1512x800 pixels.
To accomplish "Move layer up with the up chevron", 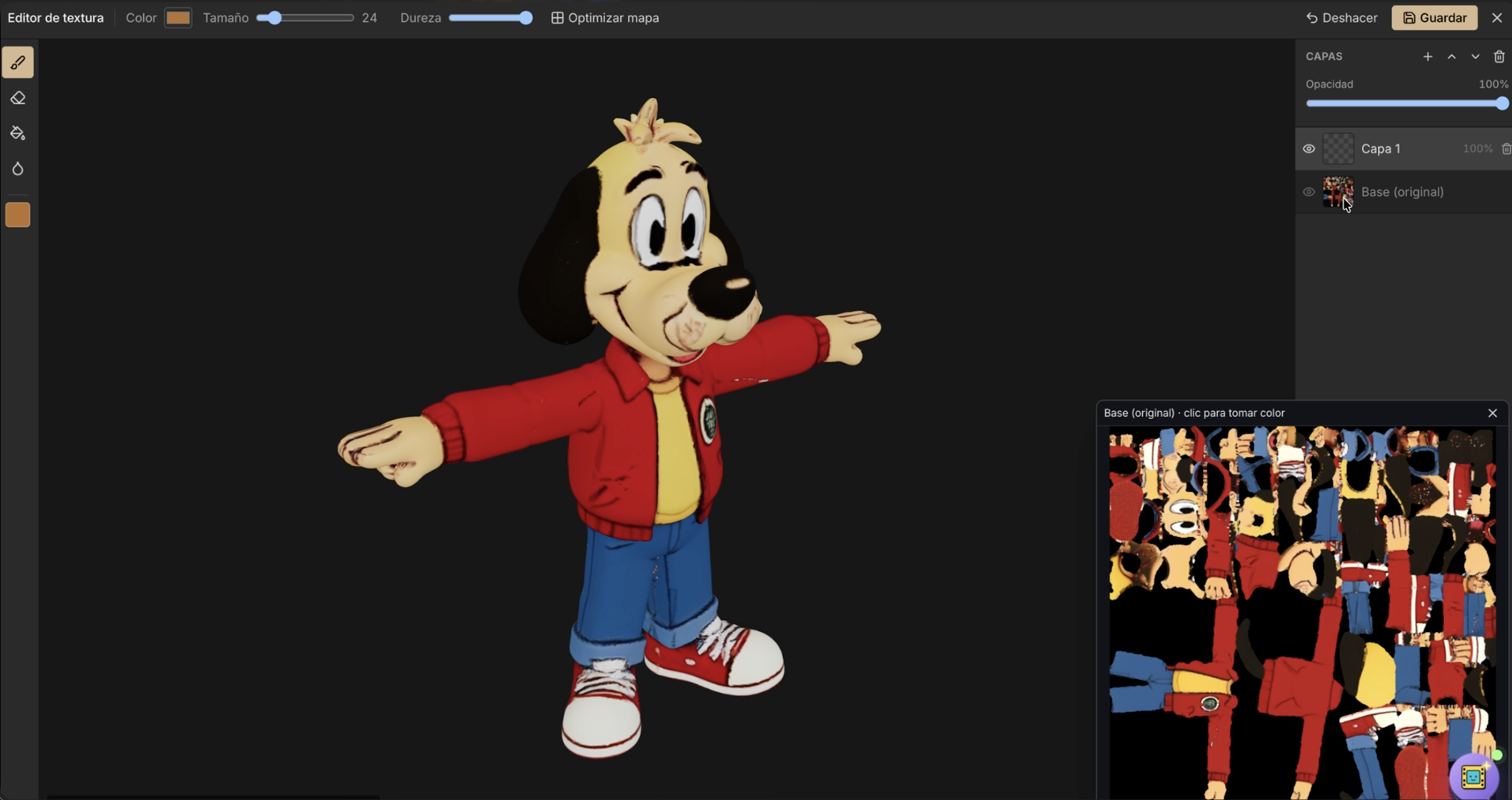I will 1451,56.
